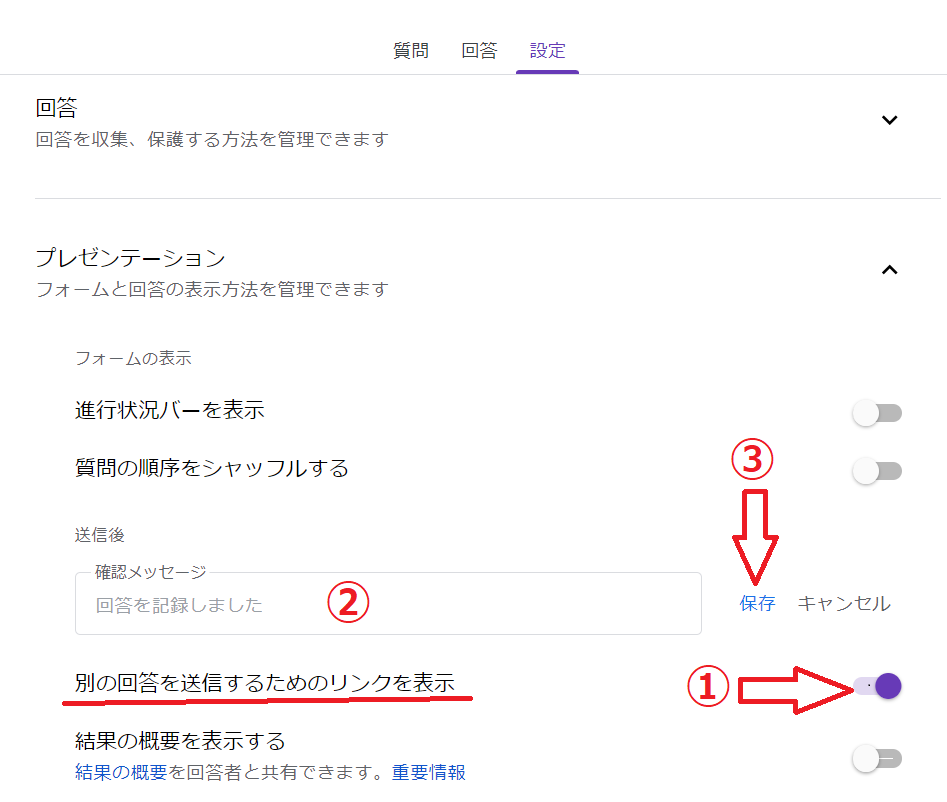This screenshot has height=802, width=947.
Task: Click the プレゼンテーション section heading
Action: click(x=130, y=258)
